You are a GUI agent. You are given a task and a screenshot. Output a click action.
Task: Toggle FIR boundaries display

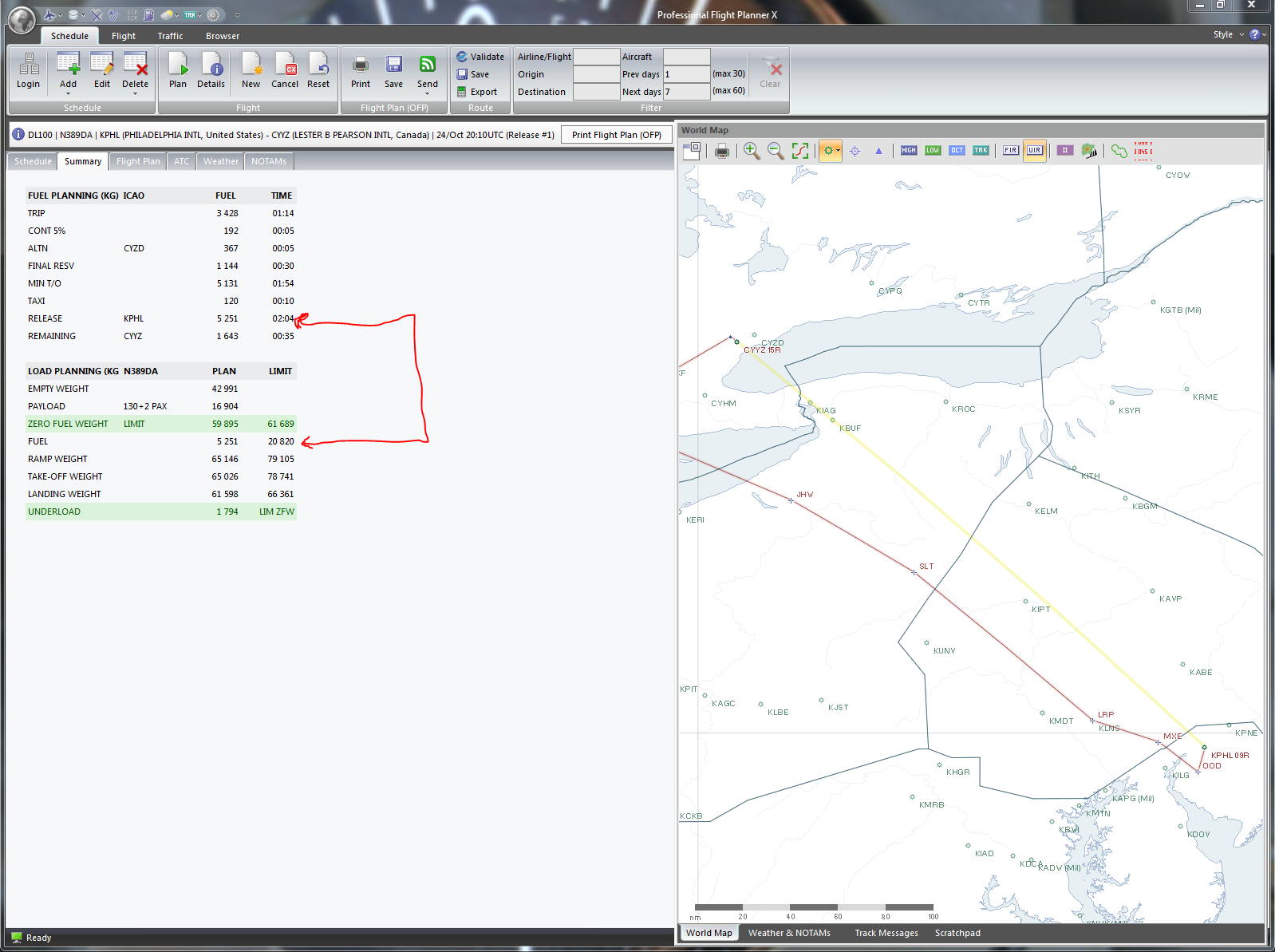[1011, 150]
